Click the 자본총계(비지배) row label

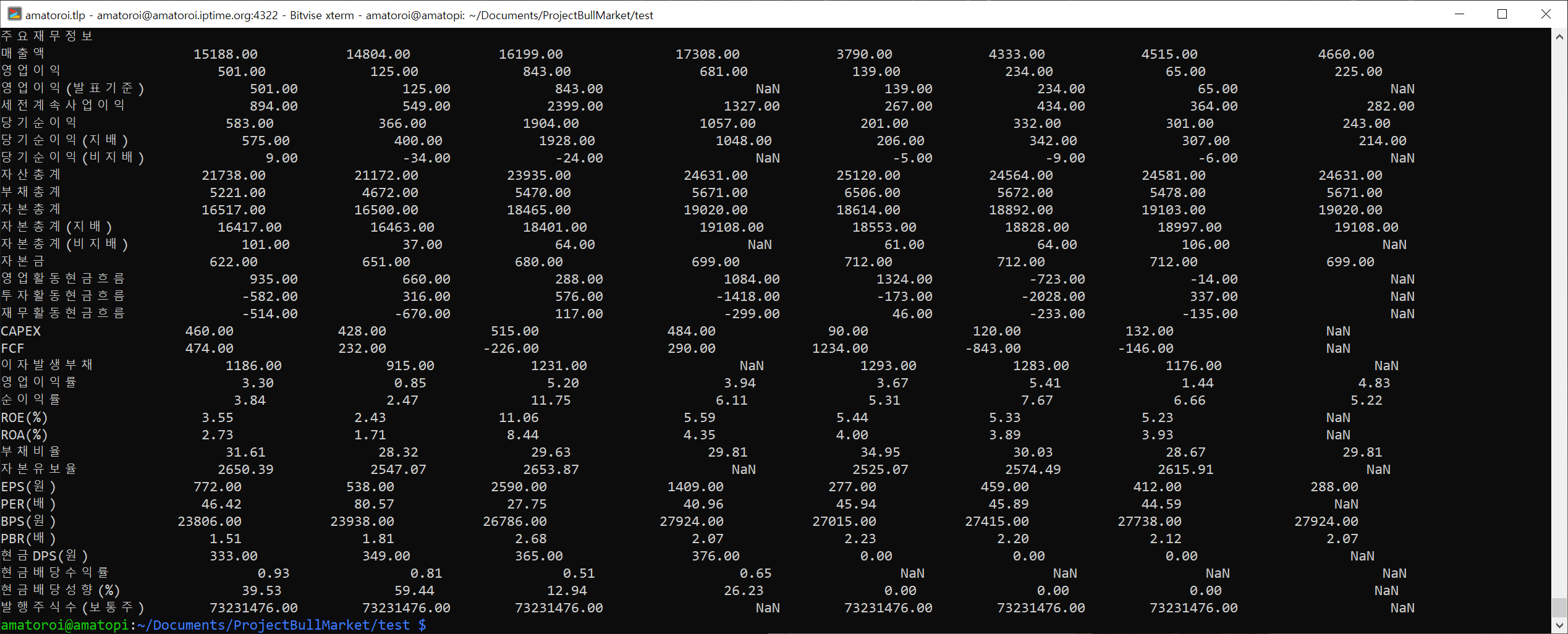point(64,244)
